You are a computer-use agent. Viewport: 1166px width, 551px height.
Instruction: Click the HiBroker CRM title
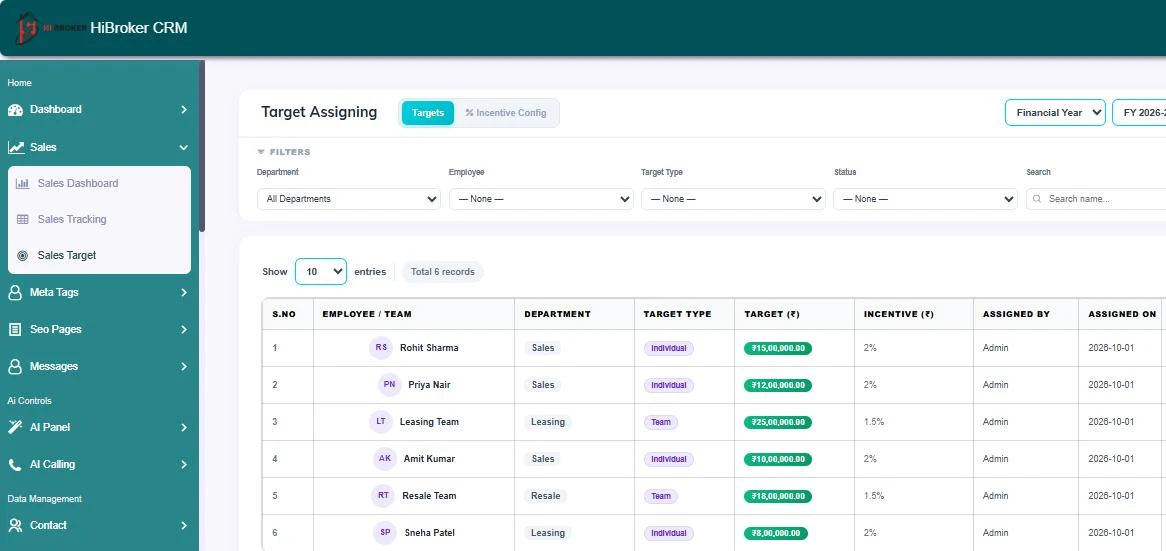tap(138, 28)
